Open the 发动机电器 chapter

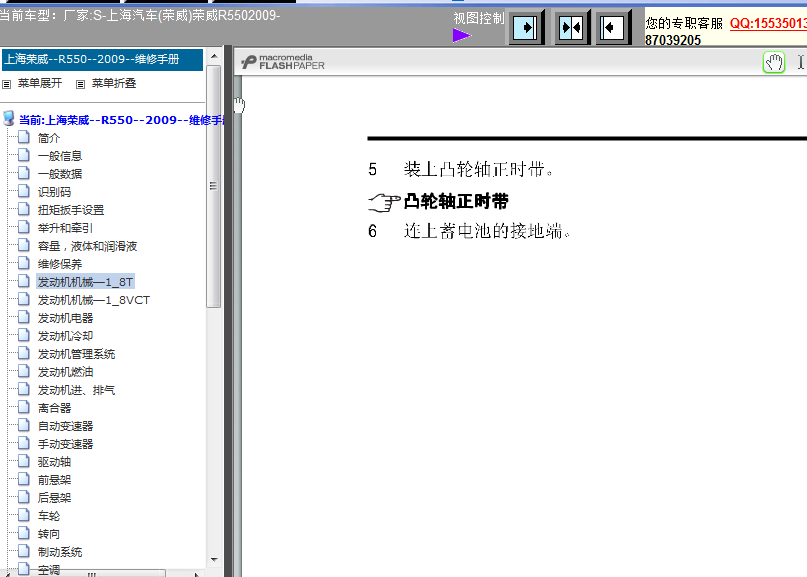65,318
